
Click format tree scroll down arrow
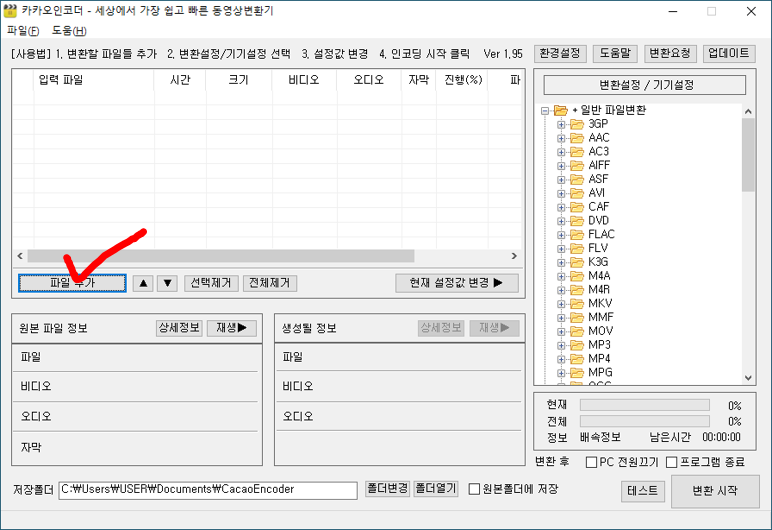pos(748,378)
